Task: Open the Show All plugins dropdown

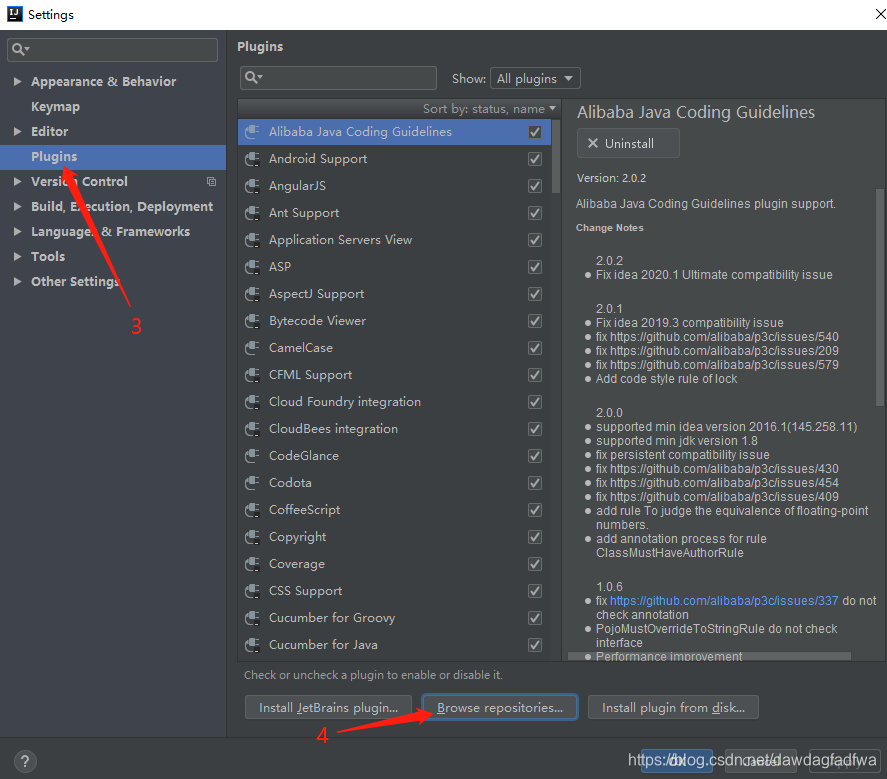Action: click(535, 79)
